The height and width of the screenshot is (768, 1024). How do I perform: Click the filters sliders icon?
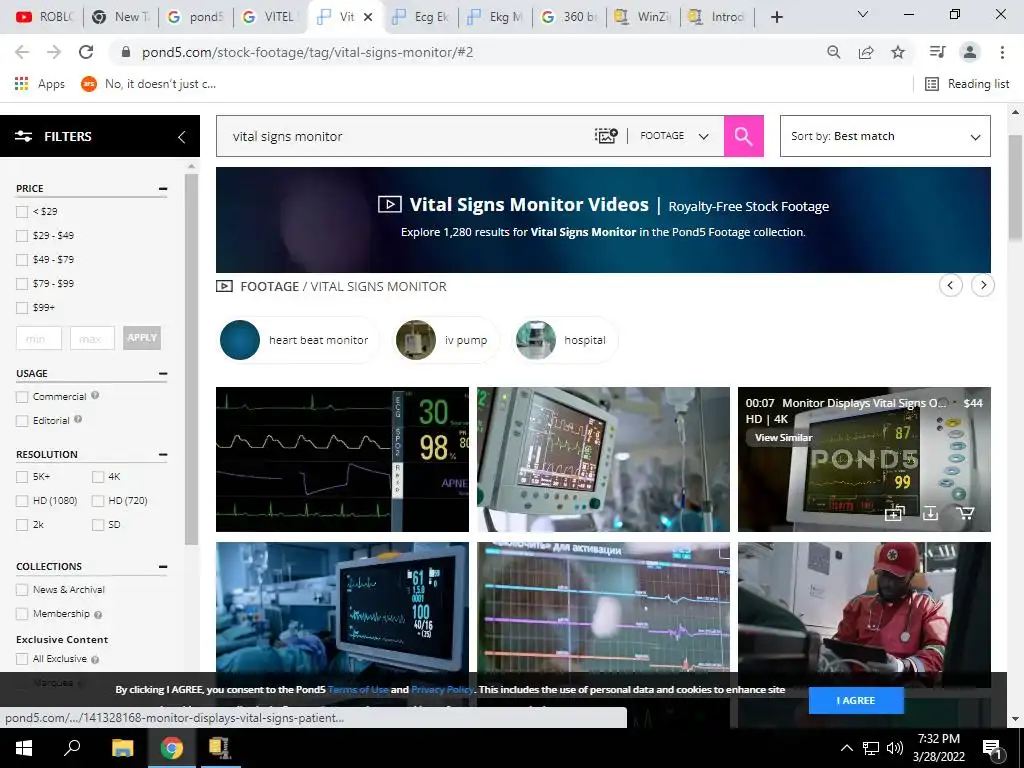(x=24, y=136)
